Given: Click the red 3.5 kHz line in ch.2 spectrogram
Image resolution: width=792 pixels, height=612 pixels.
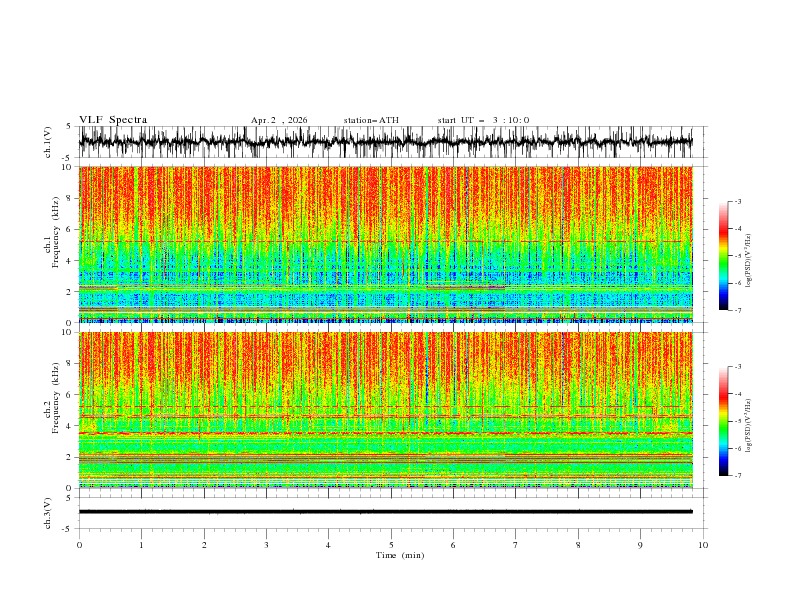Looking at the screenshot, I should 386,433.
